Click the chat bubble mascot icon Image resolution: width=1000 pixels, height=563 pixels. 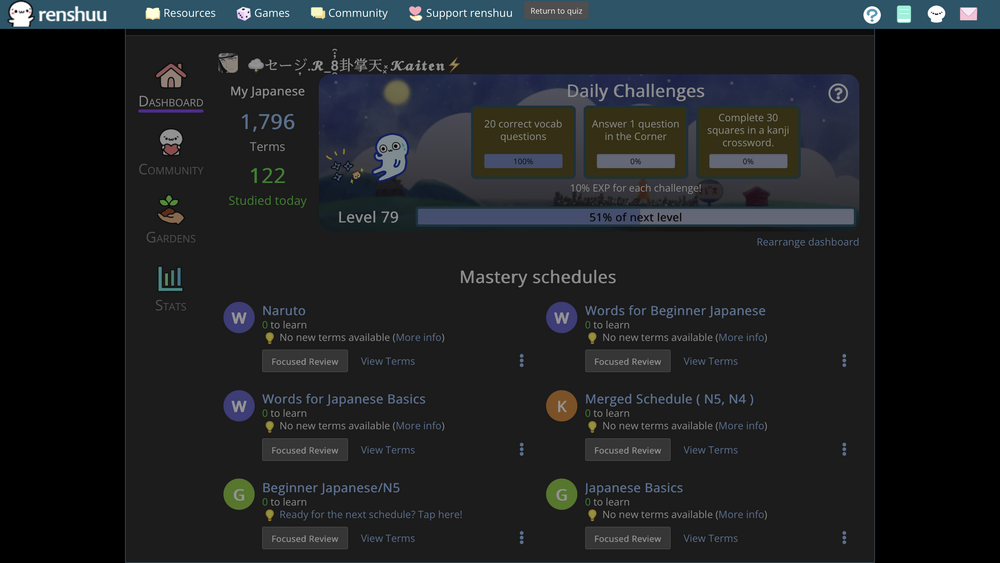click(x=936, y=14)
